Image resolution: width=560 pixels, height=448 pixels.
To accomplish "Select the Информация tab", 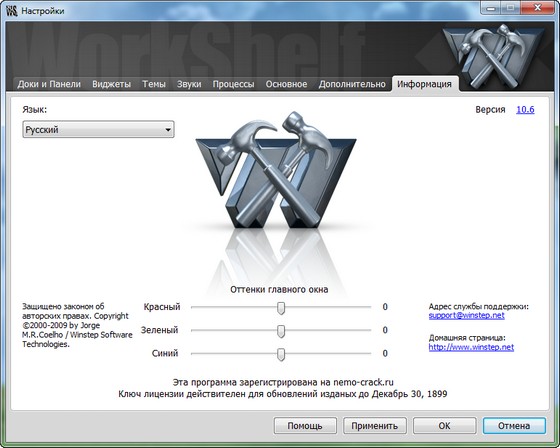I will point(424,84).
